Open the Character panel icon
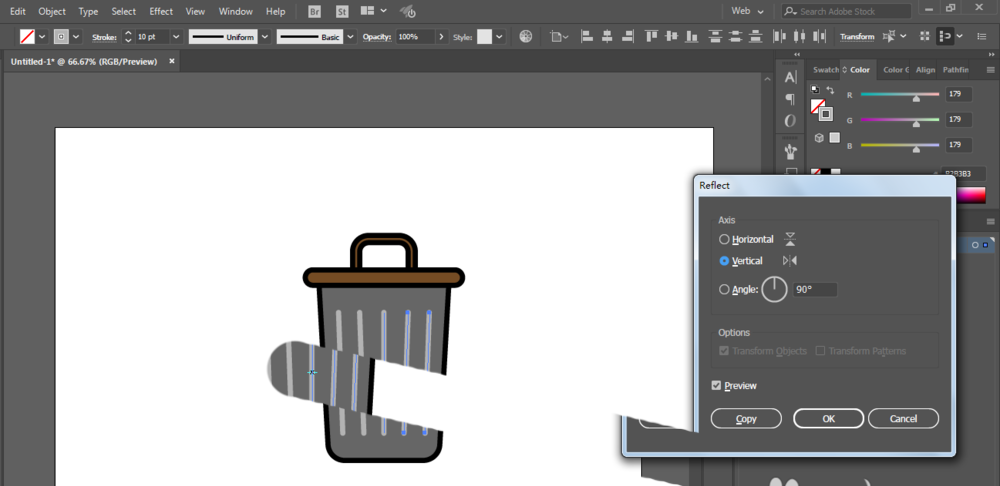1000x486 pixels. pos(790,77)
